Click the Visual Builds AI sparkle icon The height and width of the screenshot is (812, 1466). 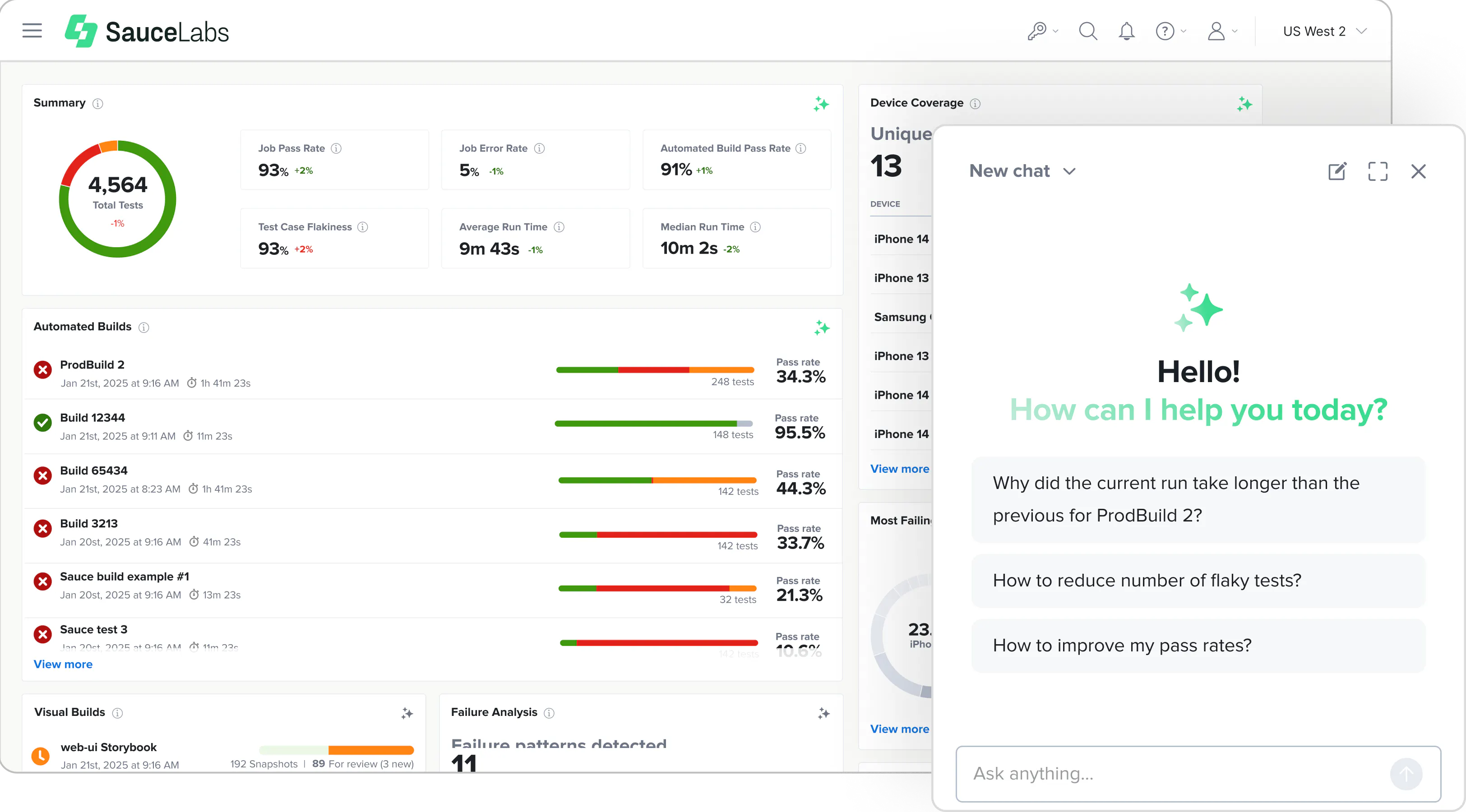pyautogui.click(x=407, y=713)
